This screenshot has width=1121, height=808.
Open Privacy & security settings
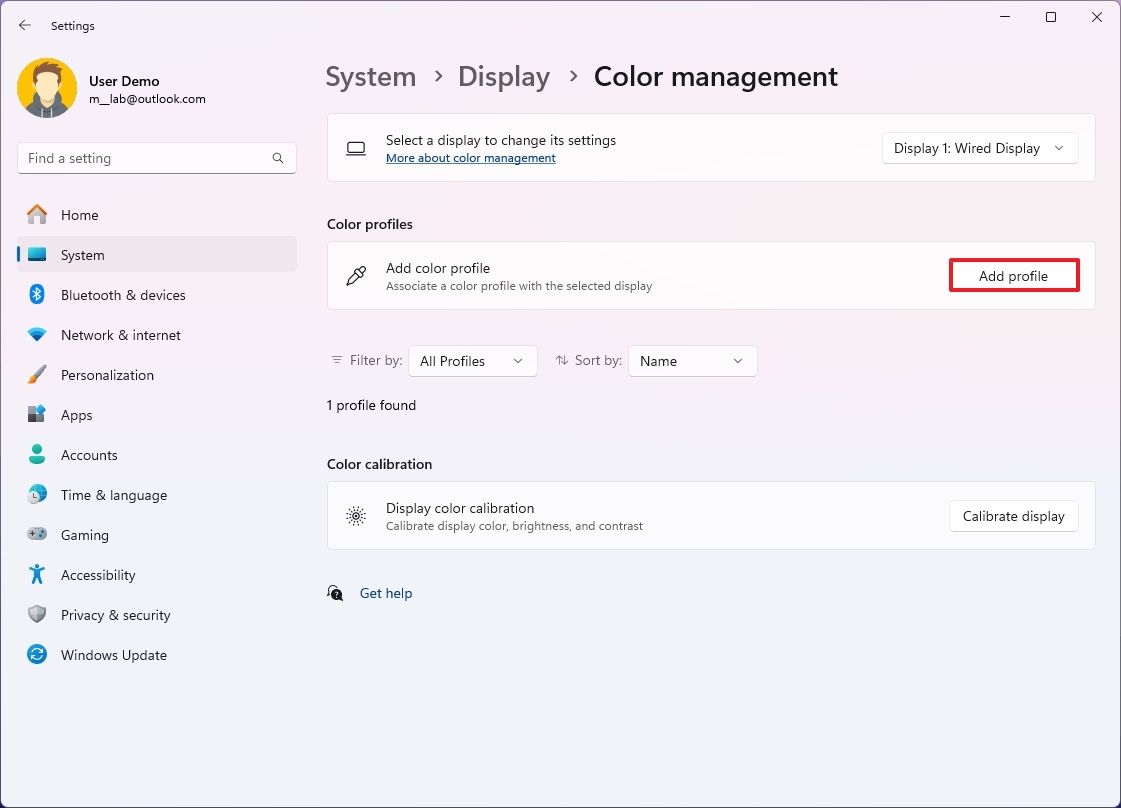[115, 615]
